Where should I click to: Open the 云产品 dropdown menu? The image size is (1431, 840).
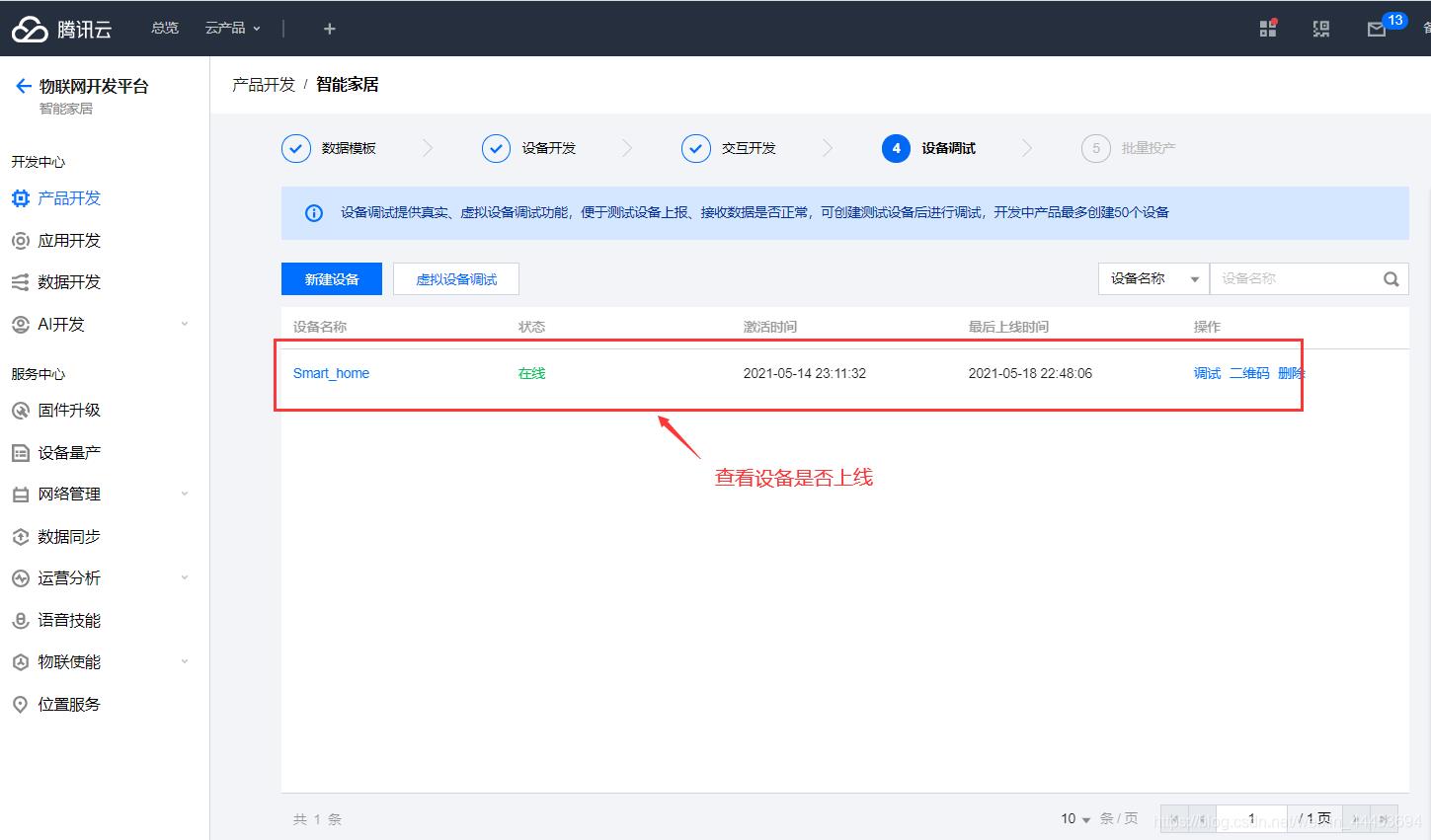[233, 28]
